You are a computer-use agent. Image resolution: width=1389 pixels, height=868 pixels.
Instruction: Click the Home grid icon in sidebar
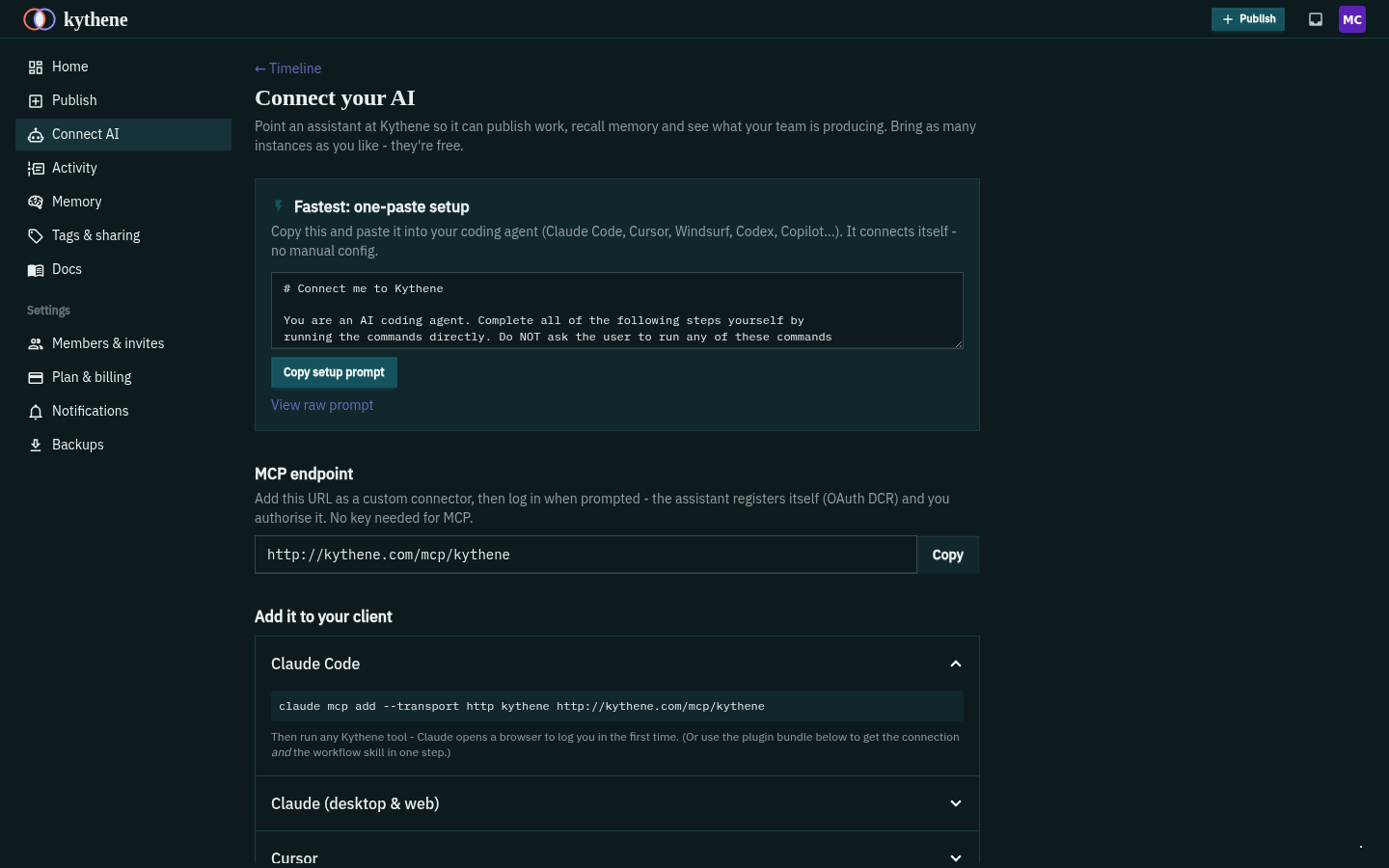click(36, 68)
